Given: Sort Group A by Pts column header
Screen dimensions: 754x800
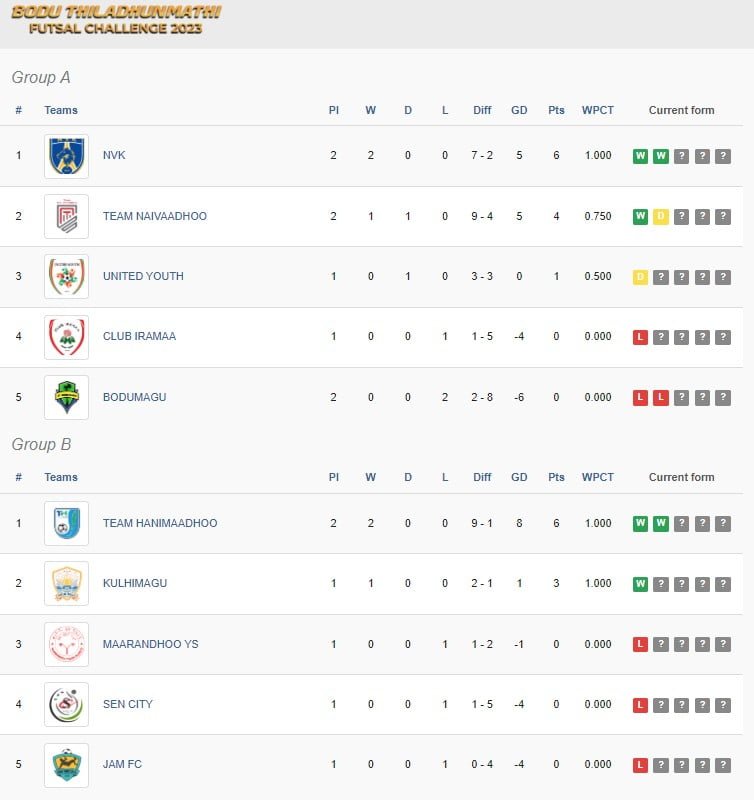Looking at the screenshot, I should click(x=556, y=110).
